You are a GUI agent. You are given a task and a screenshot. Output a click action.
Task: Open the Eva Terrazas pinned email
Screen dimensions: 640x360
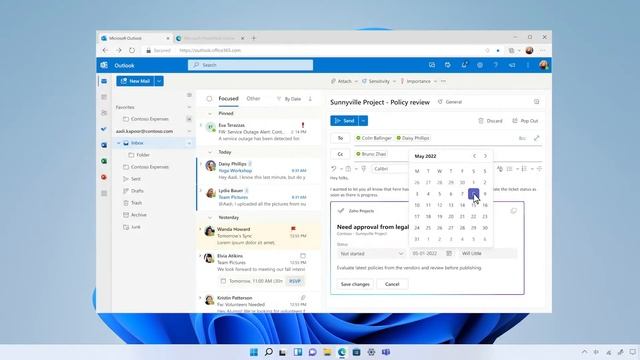pyautogui.click(x=258, y=132)
